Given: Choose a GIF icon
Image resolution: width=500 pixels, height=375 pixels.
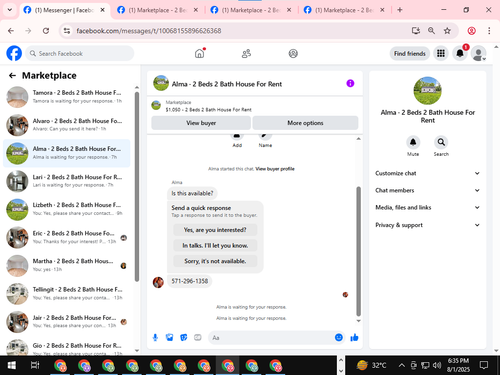Looking at the screenshot, I should click(x=198, y=338).
